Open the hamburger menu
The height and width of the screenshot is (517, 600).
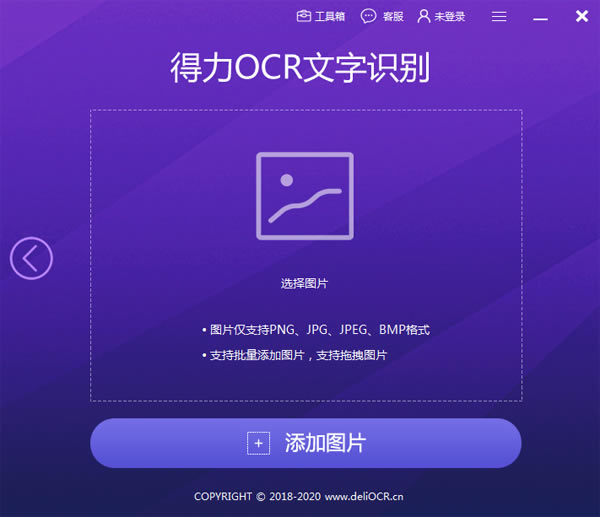(499, 16)
